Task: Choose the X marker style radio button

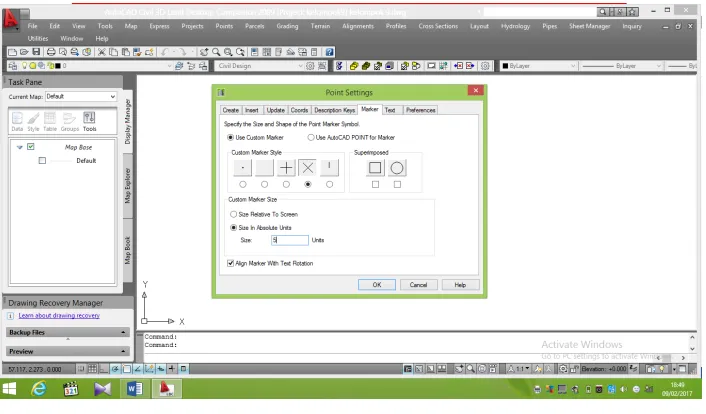Action: 308,184
